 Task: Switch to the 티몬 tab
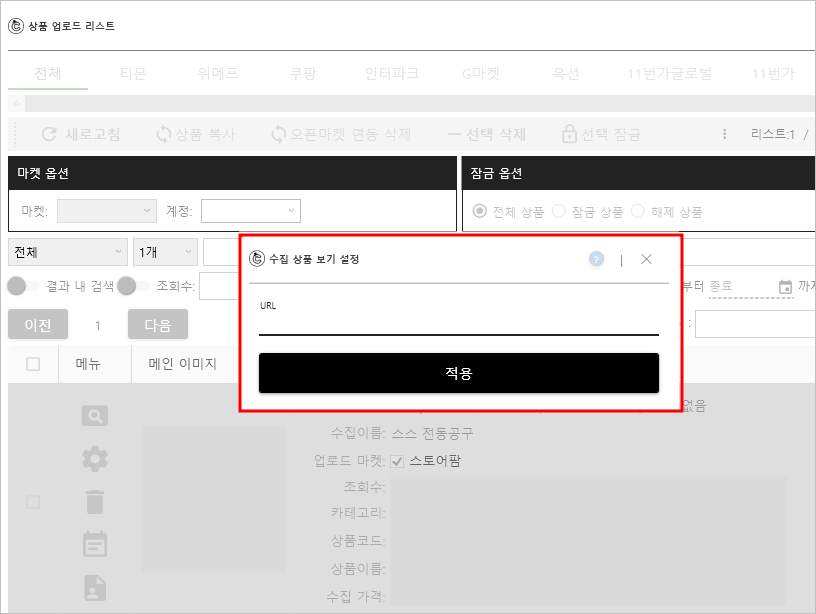pos(133,73)
